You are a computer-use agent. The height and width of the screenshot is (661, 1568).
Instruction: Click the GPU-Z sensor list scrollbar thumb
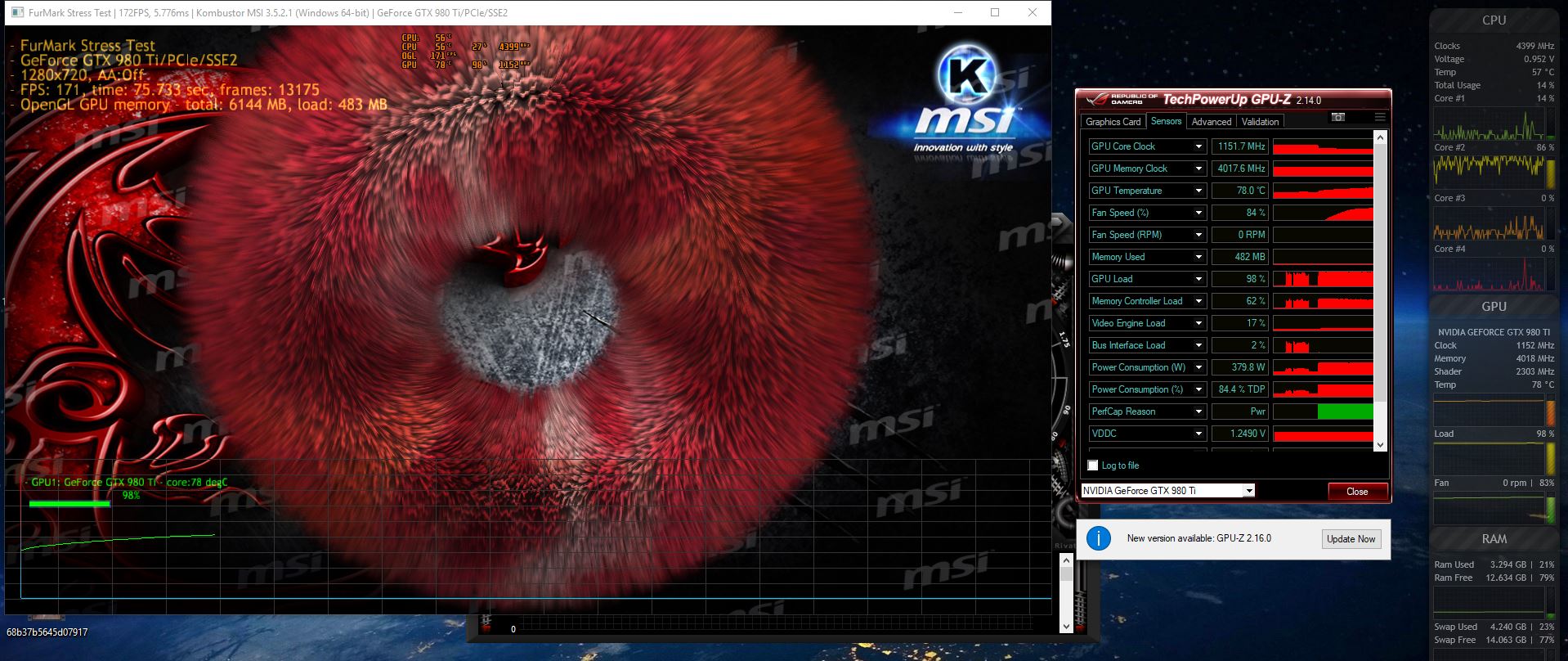1380,273
